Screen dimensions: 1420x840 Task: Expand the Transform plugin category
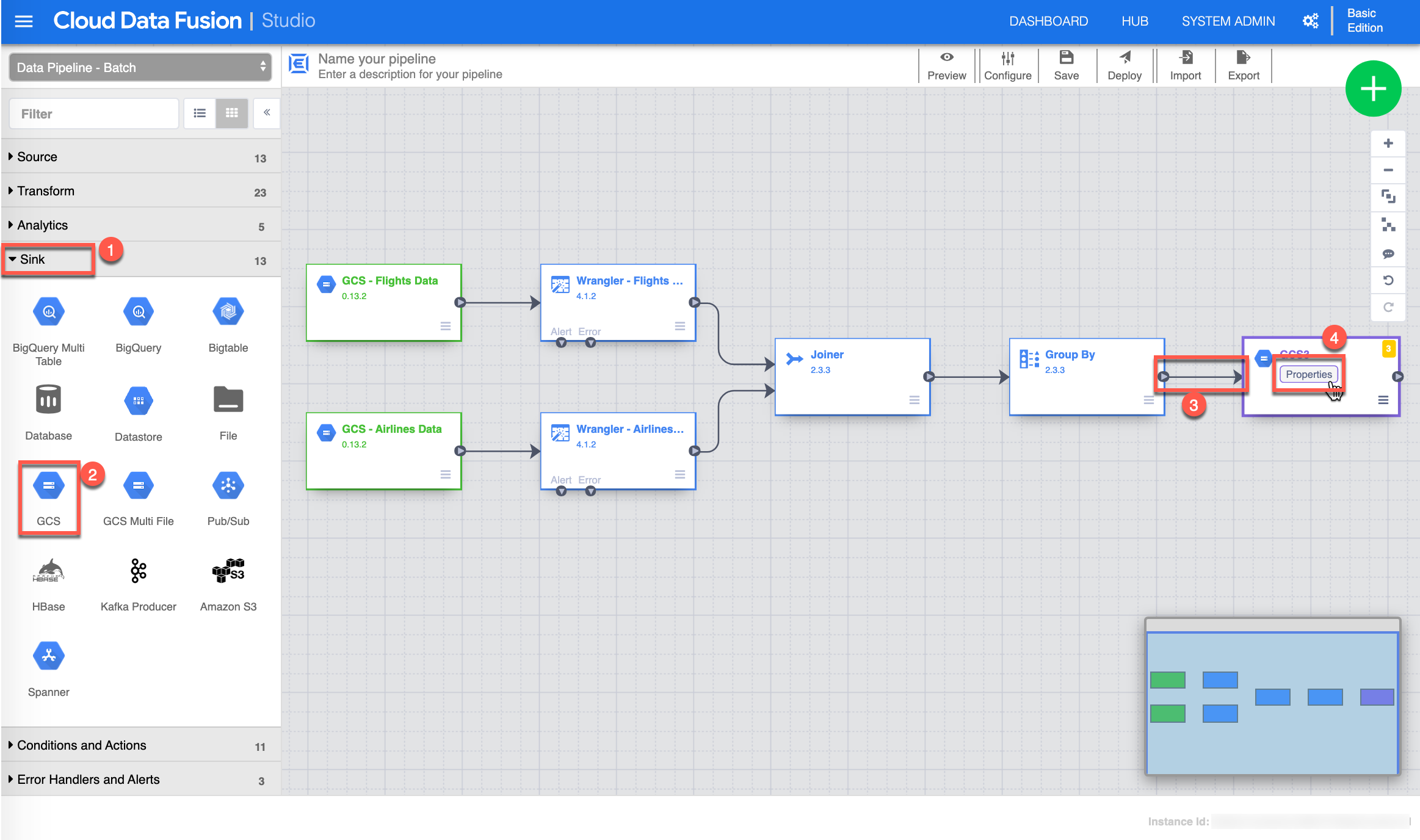point(46,191)
